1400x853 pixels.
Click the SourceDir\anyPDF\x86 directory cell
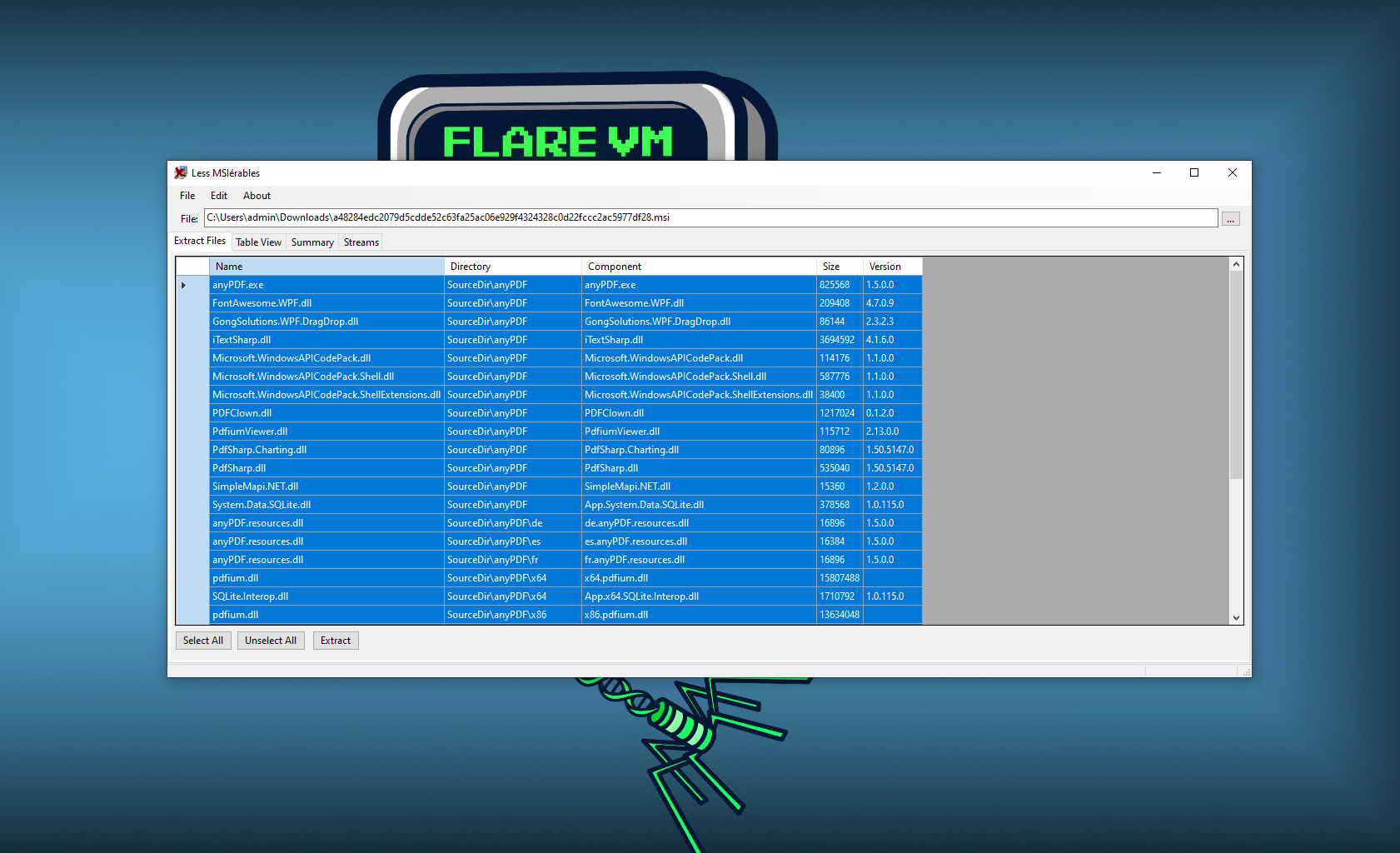tap(512, 615)
